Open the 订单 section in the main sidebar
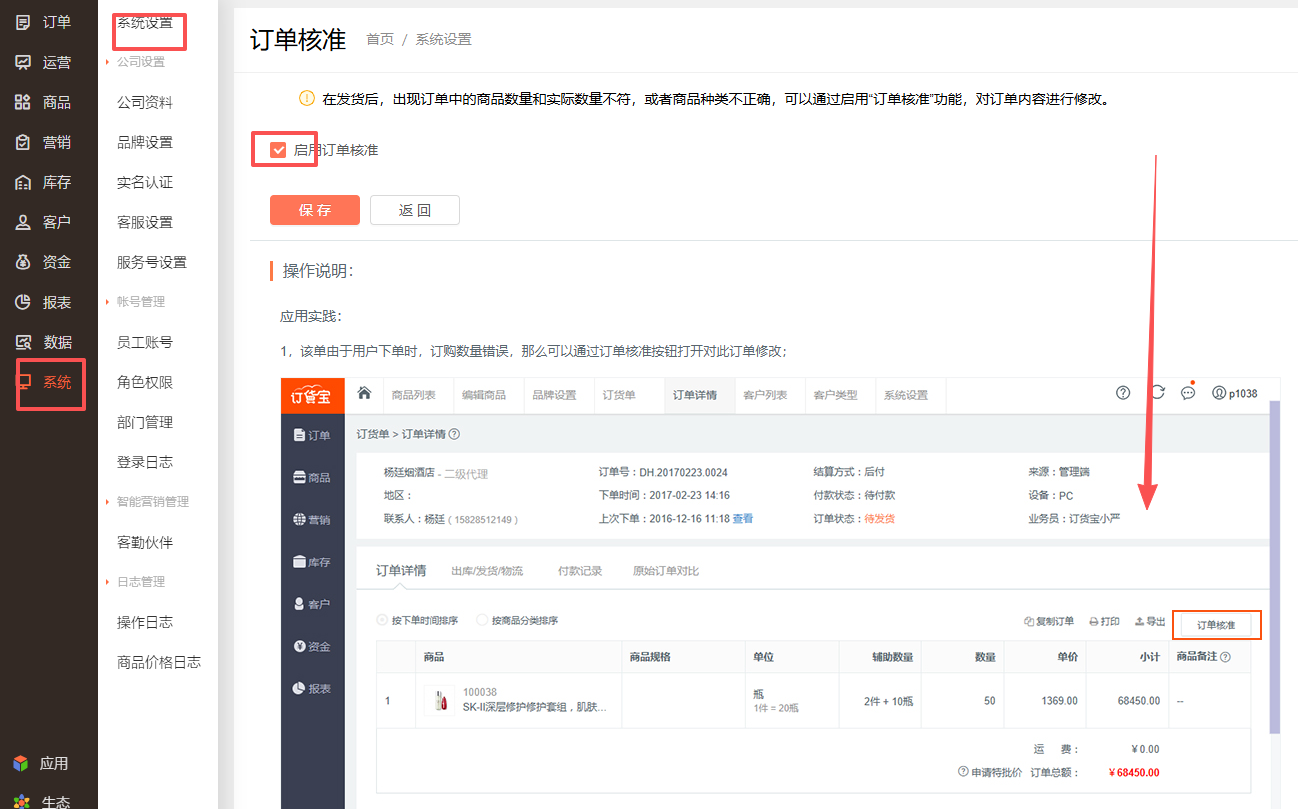 tap(43, 22)
